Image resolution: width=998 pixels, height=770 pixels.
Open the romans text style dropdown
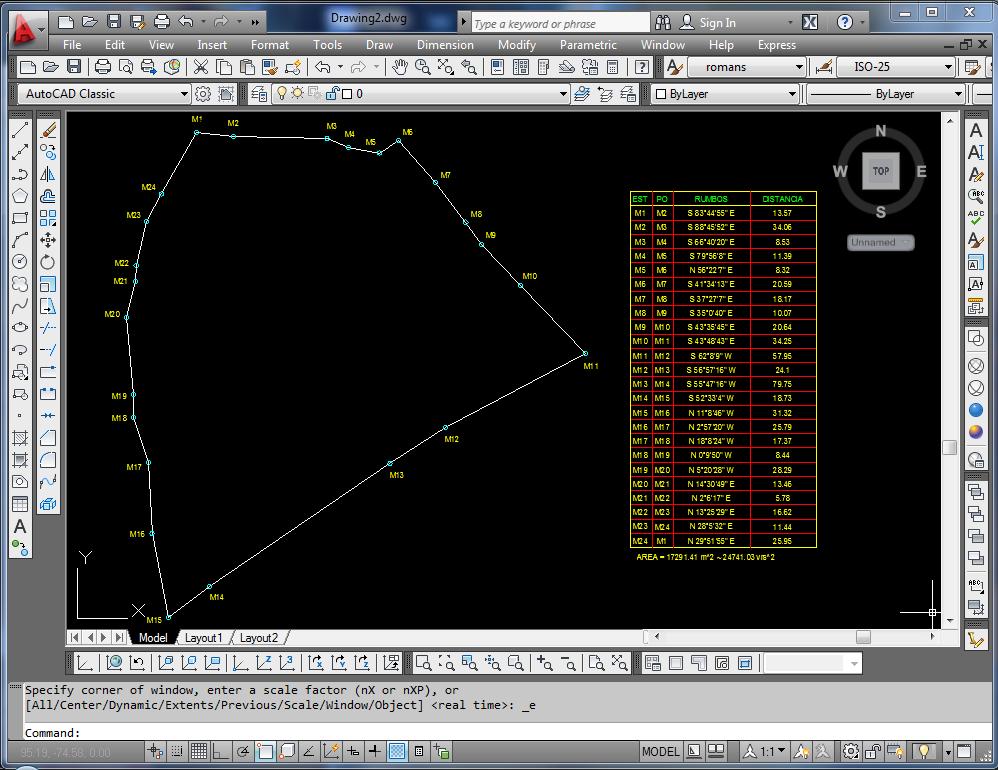pos(800,67)
